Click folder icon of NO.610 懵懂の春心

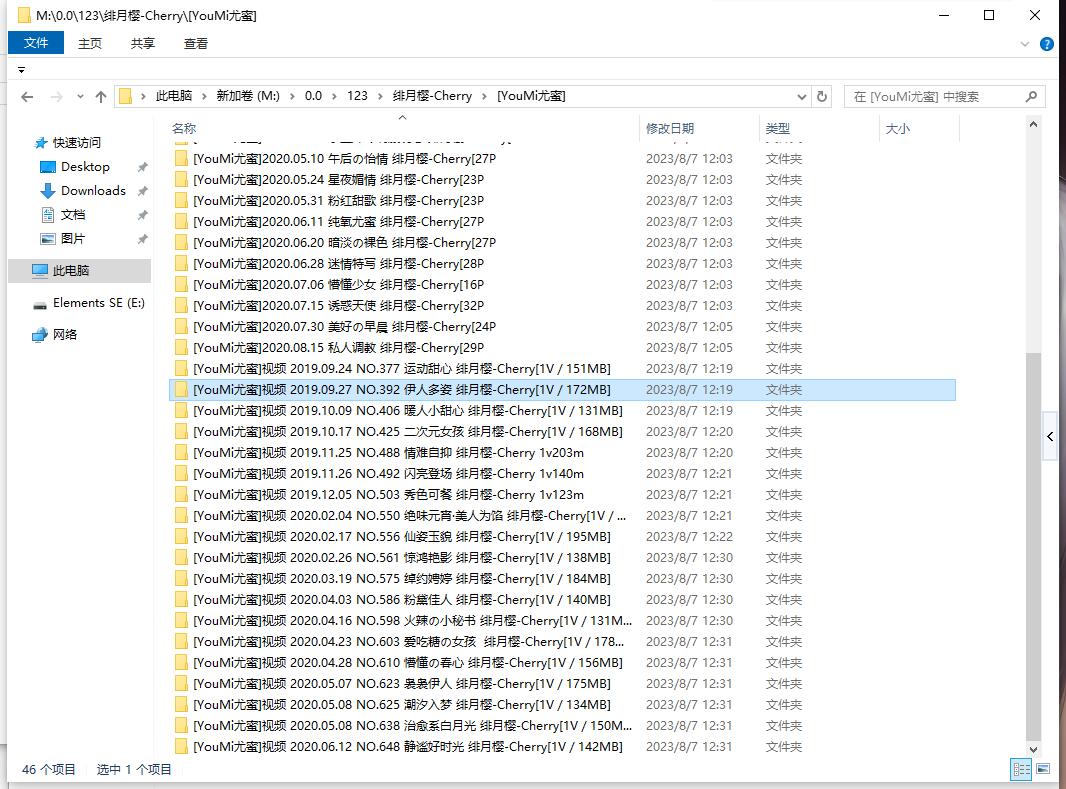181,663
